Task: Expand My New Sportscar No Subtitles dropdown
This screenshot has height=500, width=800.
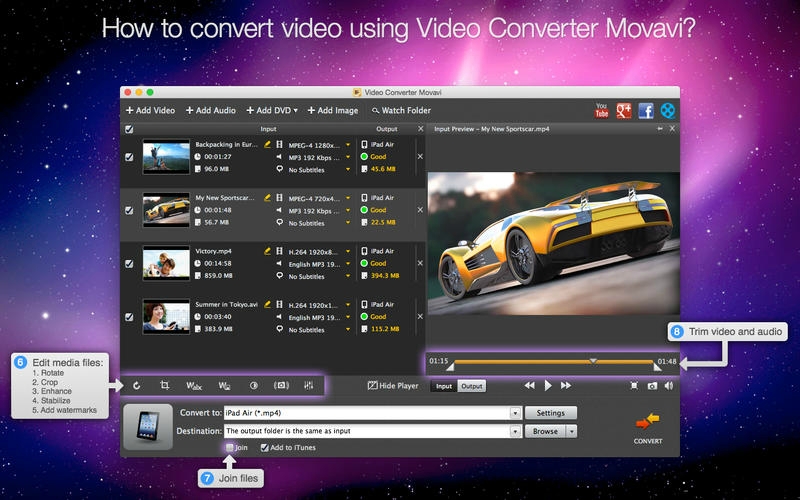Action: pyautogui.click(x=348, y=222)
